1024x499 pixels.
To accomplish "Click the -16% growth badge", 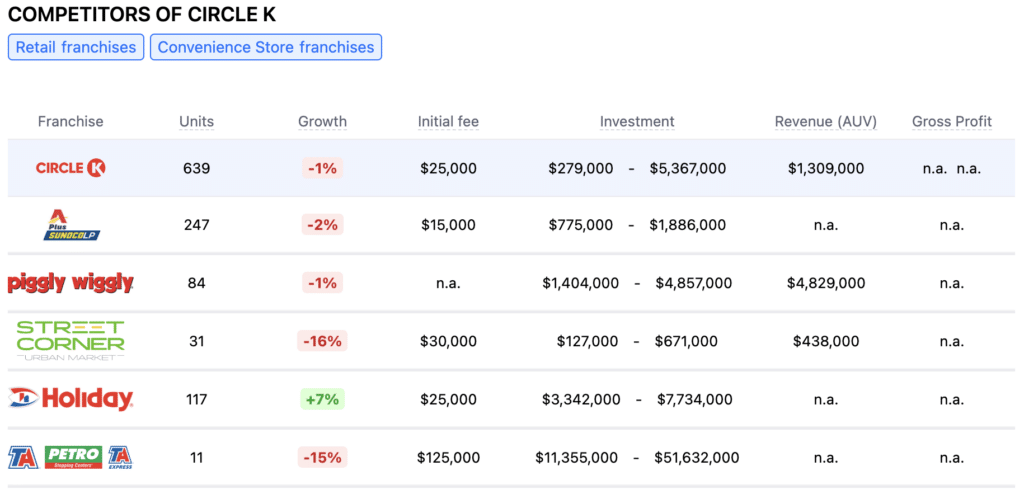I will click(x=323, y=341).
